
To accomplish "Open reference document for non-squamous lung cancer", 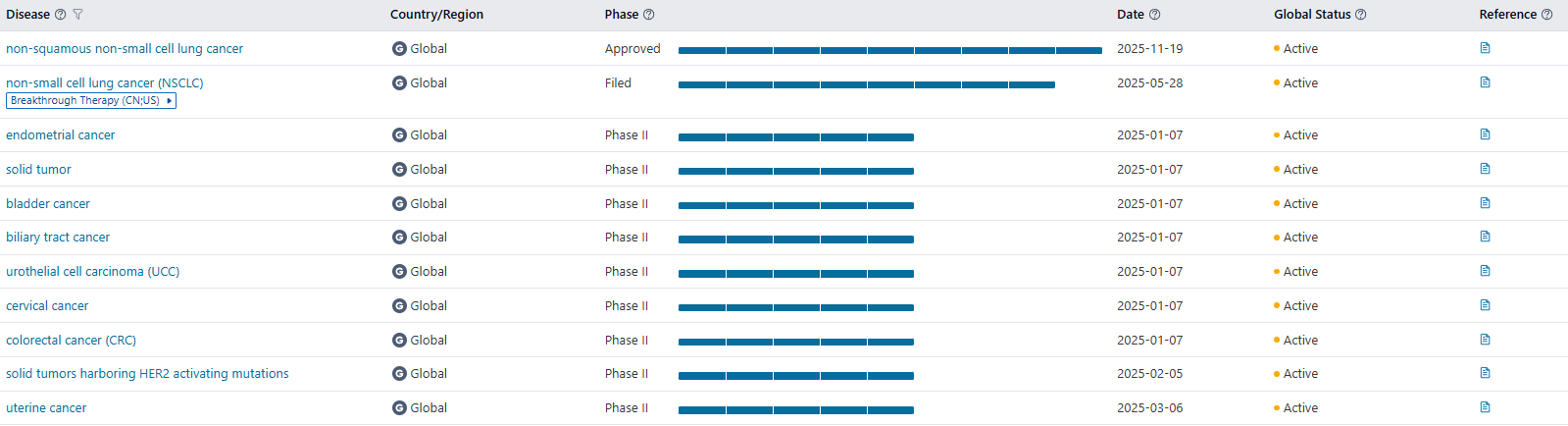I will (1485, 48).
